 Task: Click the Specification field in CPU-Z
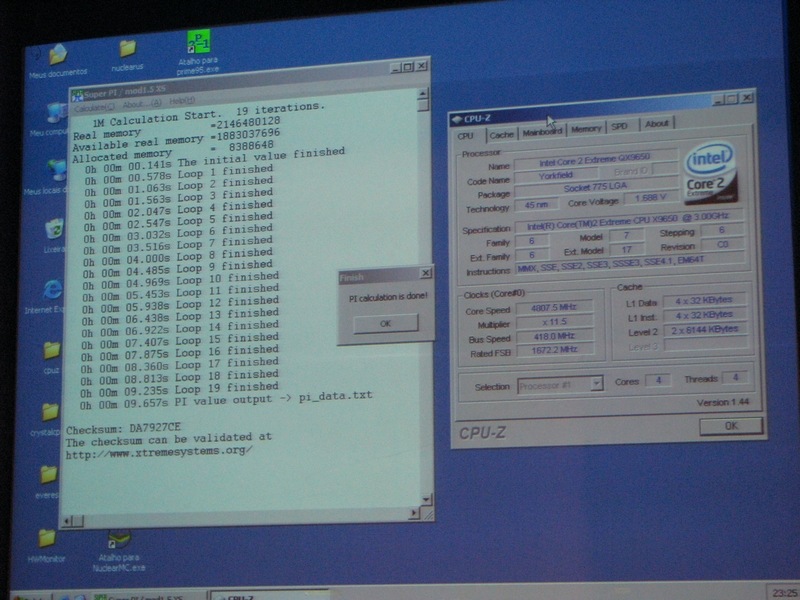coord(628,221)
